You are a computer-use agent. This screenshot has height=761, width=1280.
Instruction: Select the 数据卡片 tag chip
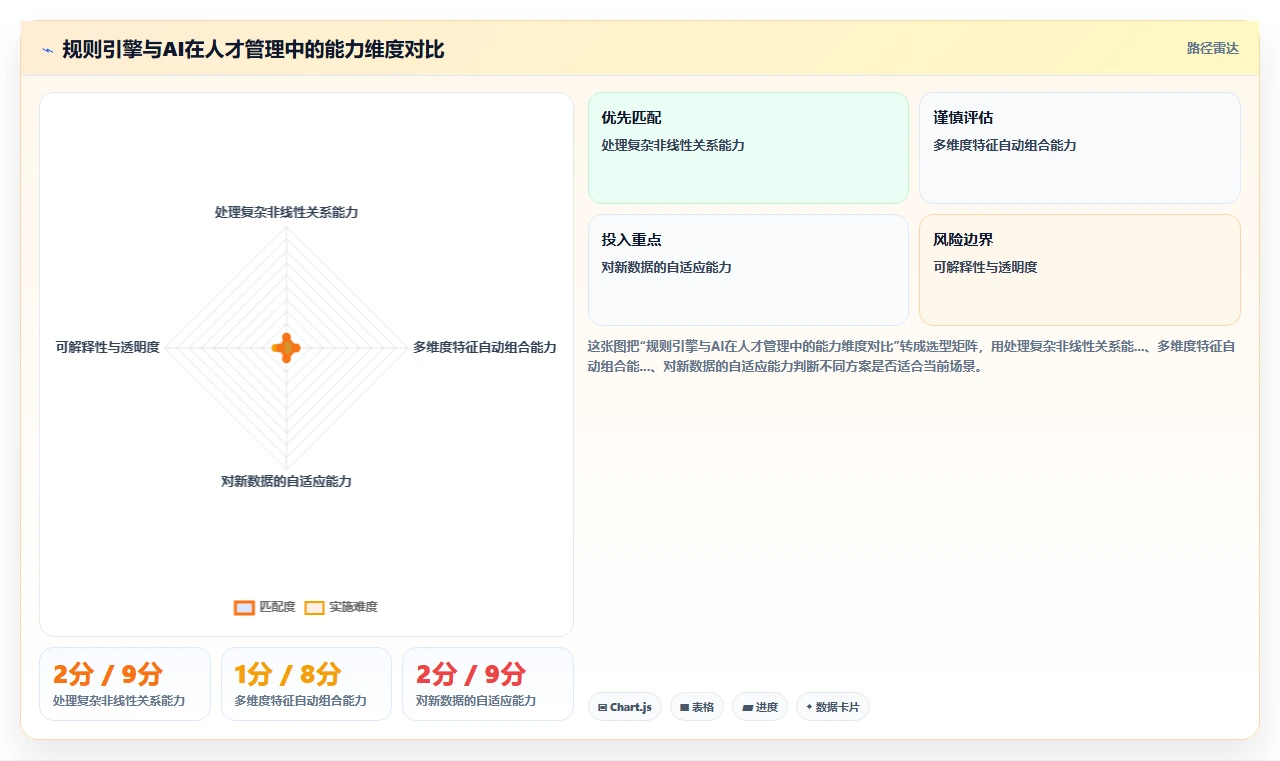(x=833, y=707)
